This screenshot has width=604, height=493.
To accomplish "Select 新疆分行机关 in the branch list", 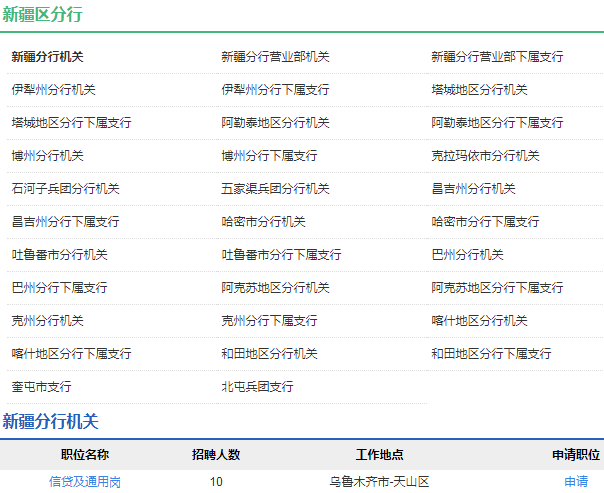I will click(x=47, y=57).
